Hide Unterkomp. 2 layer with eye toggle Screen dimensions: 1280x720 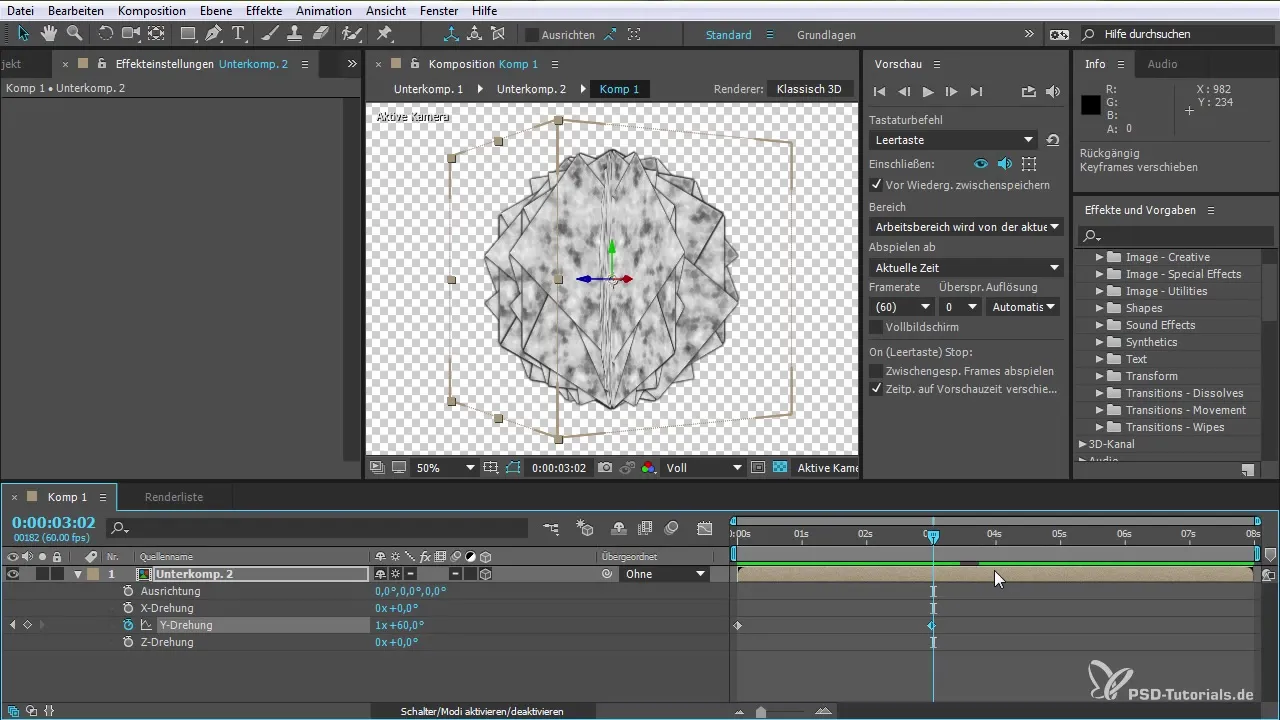13,574
